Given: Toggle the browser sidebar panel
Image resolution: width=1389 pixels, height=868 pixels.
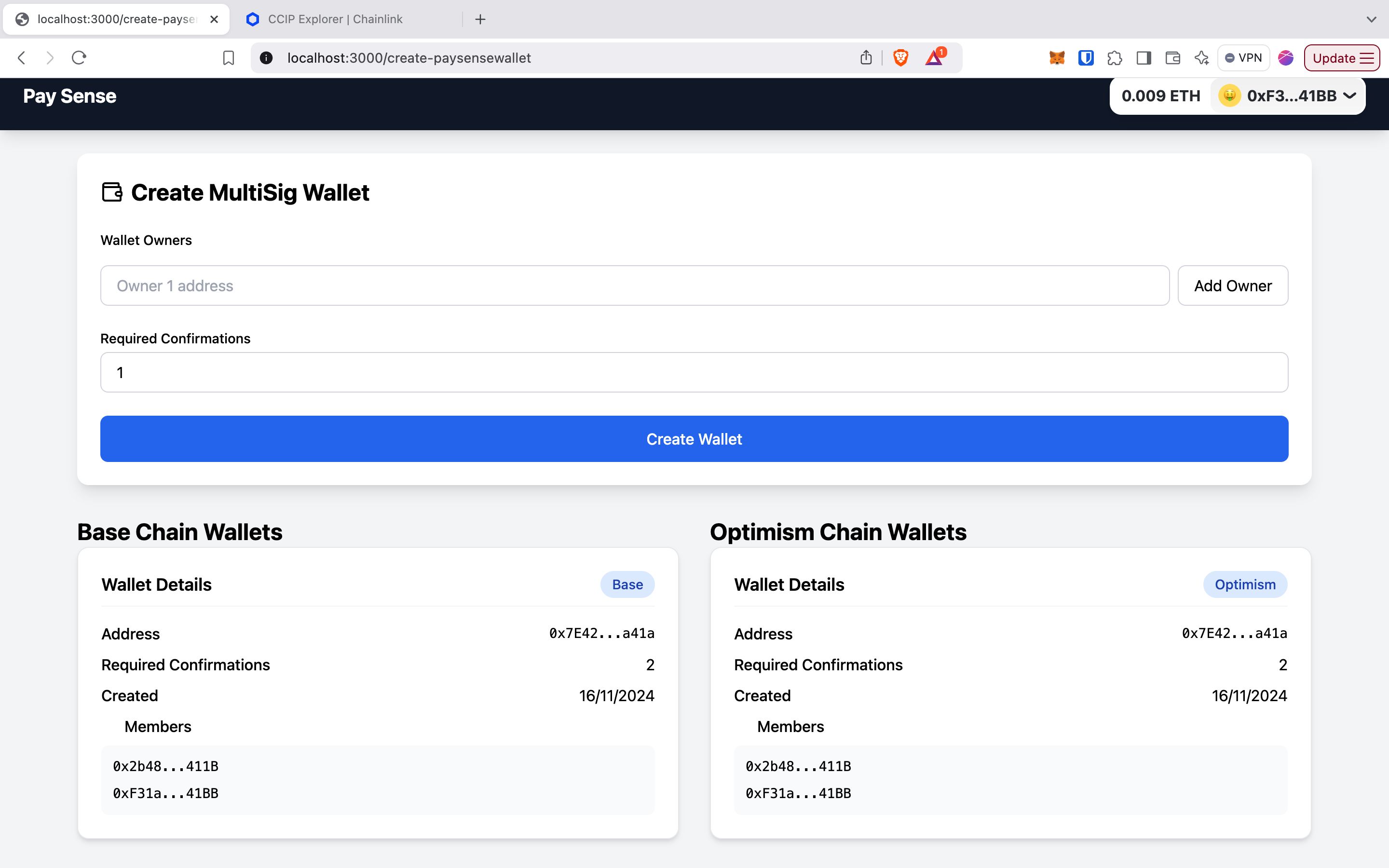Looking at the screenshot, I should point(1144,58).
